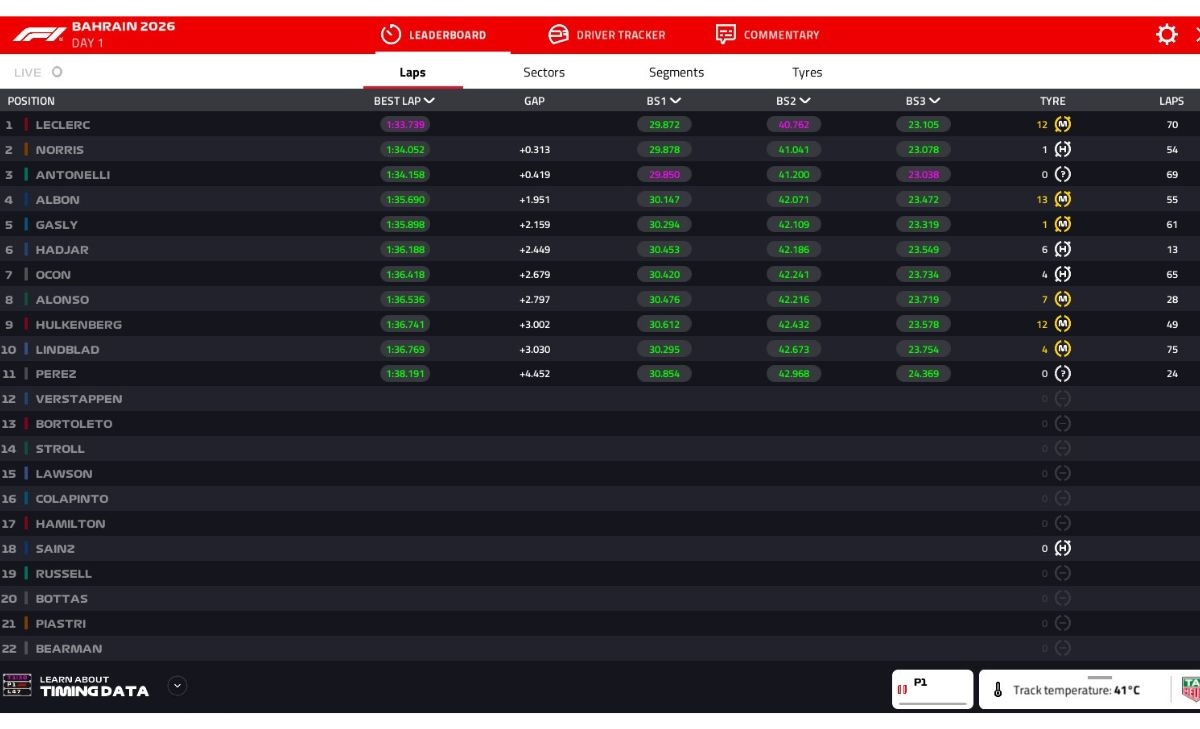
Task: Click the Driver Tracker car icon
Action: pos(557,33)
